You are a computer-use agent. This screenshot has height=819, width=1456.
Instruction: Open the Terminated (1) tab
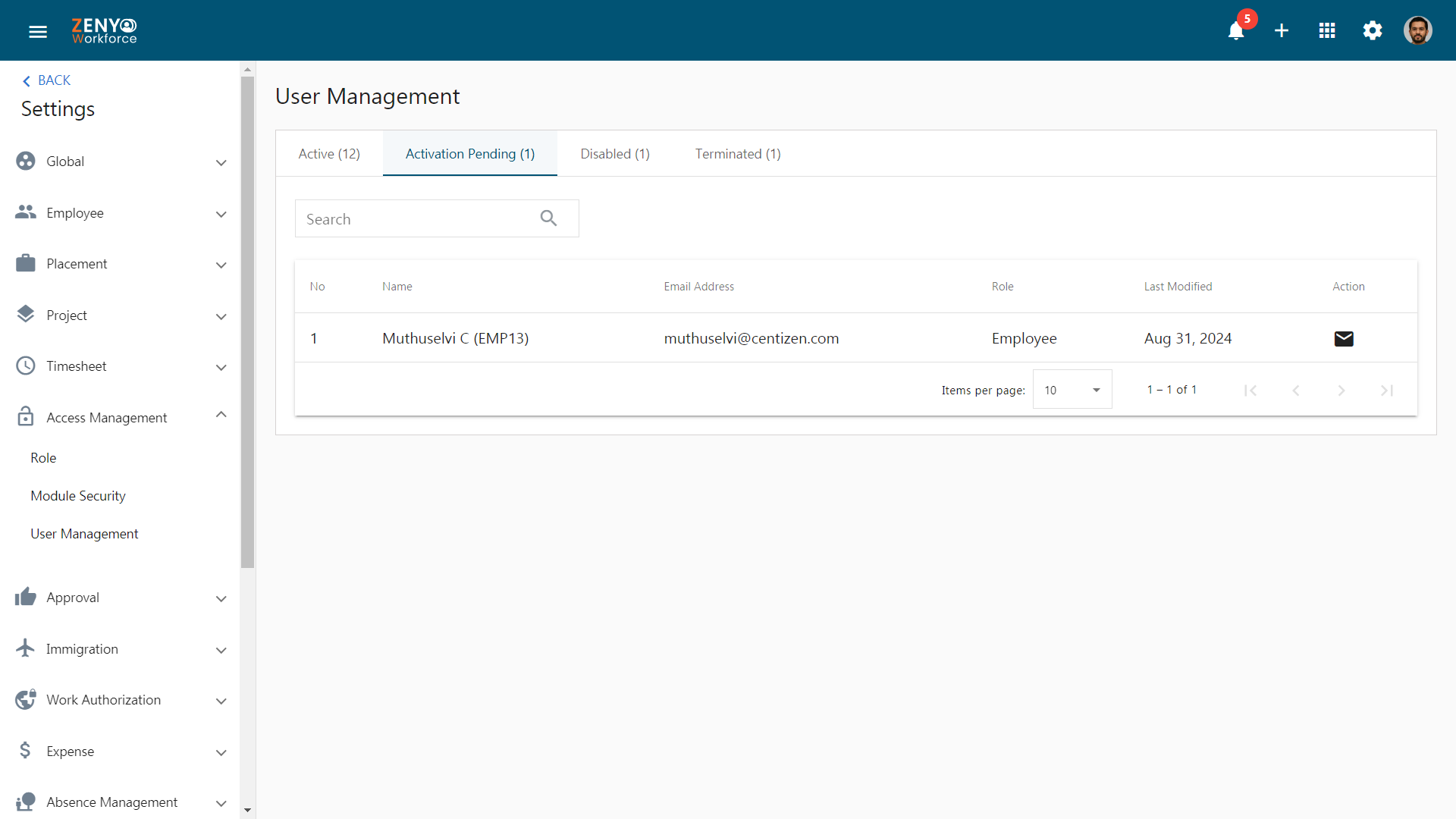point(738,153)
